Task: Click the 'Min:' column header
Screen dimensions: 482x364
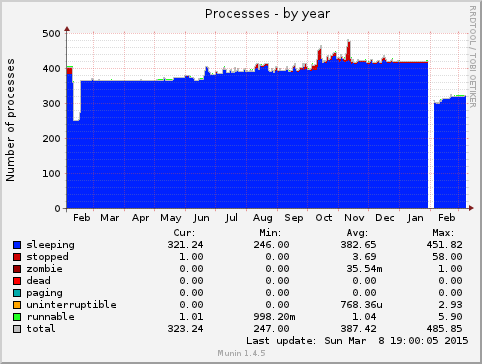Action: 270,233
